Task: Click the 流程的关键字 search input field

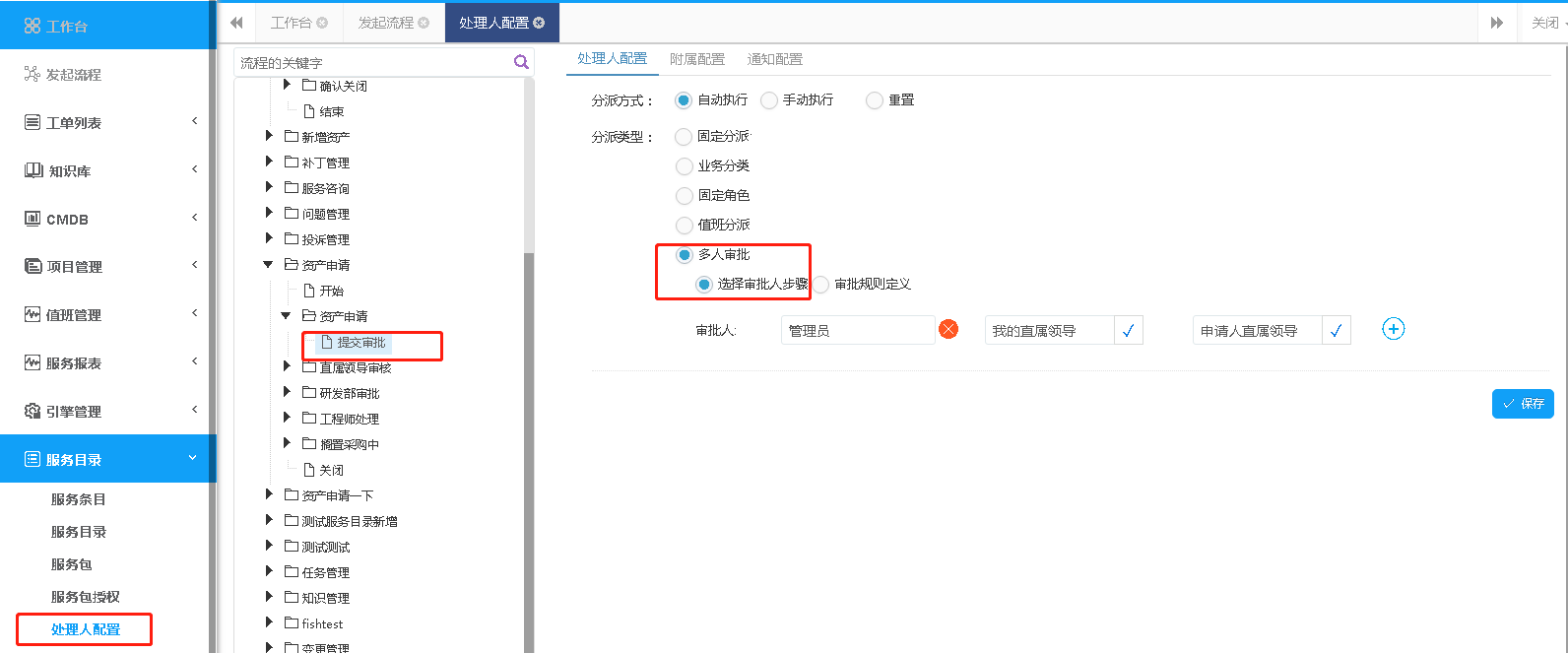Action: pyautogui.click(x=372, y=63)
